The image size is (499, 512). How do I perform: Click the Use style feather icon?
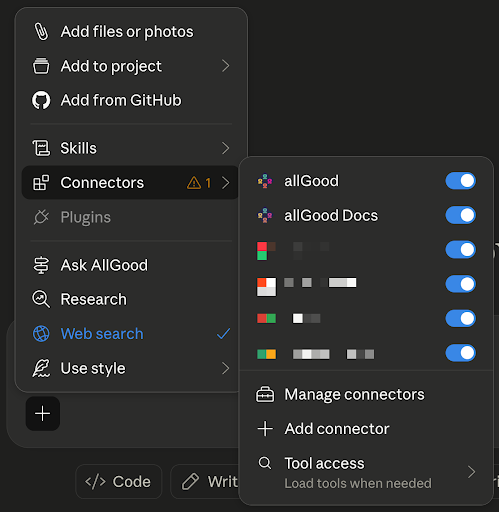(41, 368)
